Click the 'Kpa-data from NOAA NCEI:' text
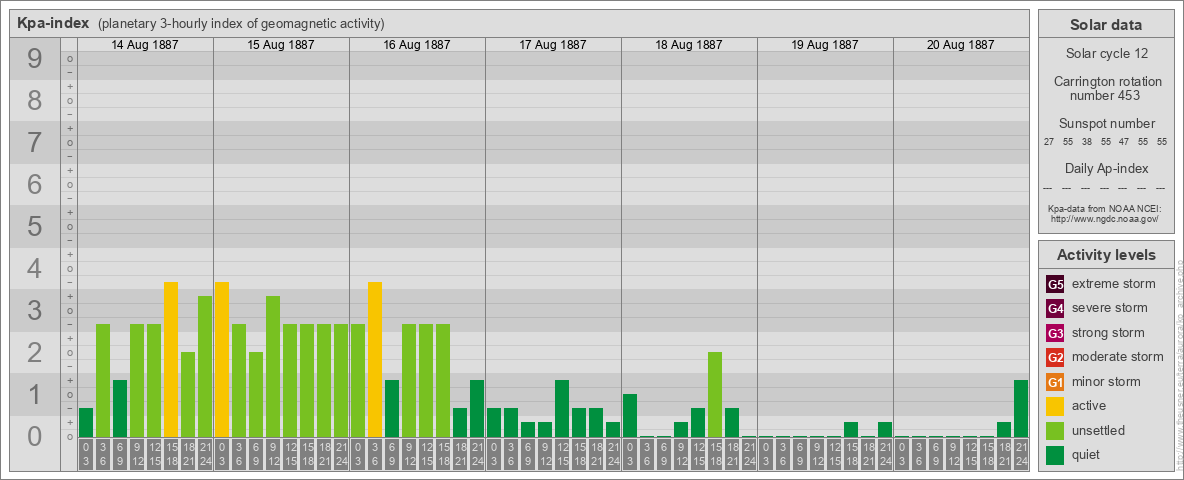Image resolution: width=1184 pixels, height=480 pixels. (1105, 208)
